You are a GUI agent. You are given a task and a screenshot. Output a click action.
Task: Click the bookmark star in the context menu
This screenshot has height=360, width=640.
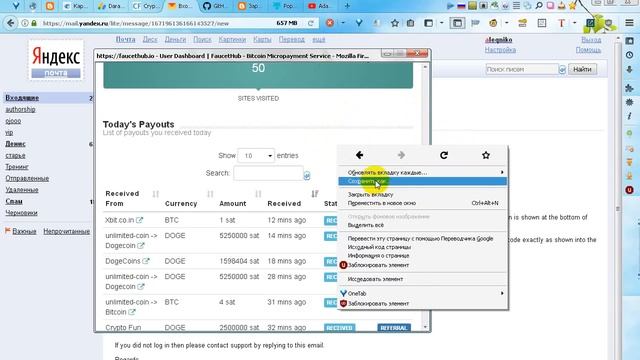[486, 155]
